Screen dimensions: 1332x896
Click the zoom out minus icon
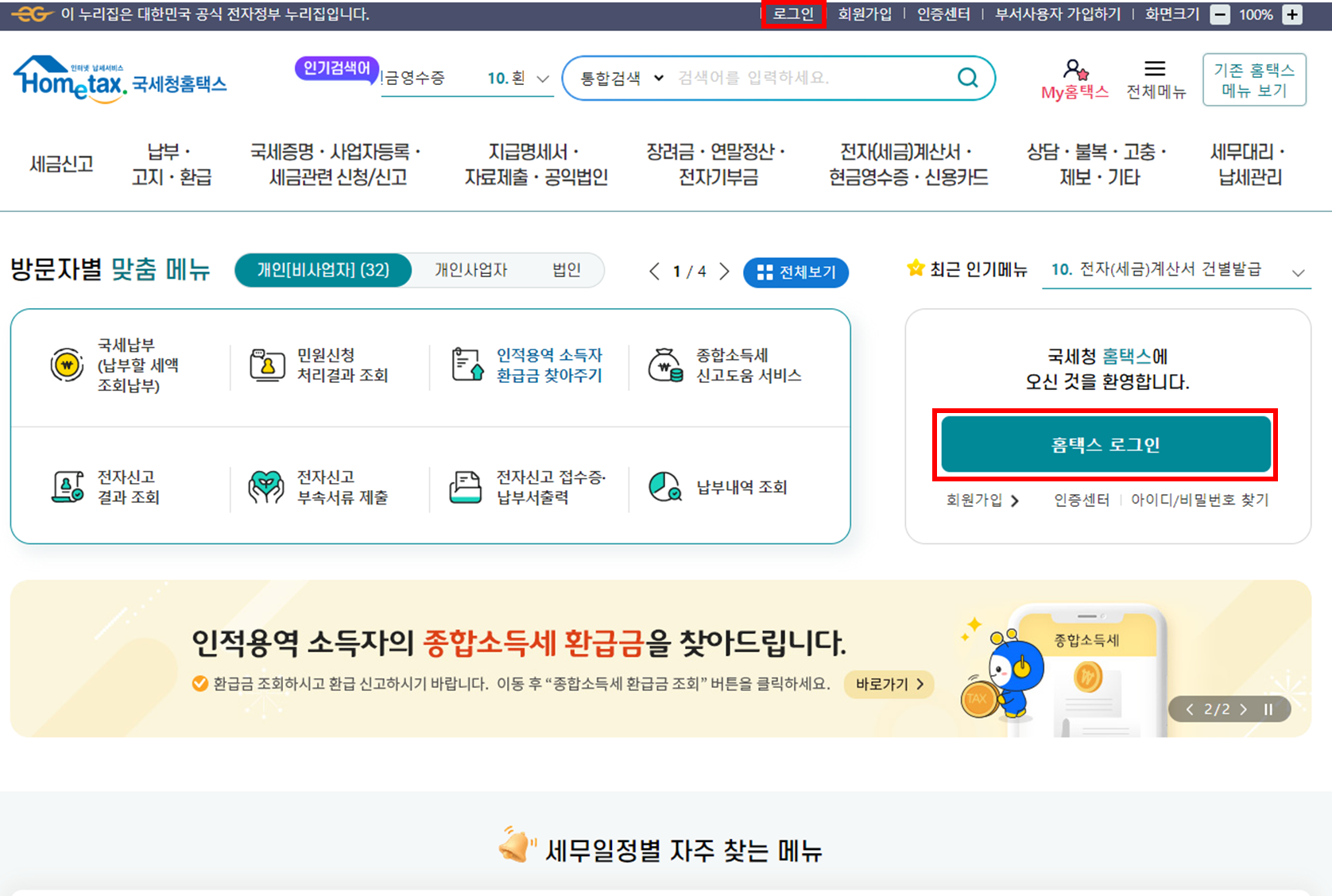point(1220,14)
